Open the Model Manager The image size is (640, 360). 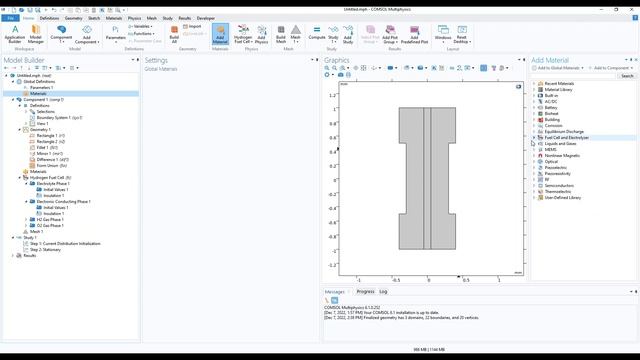(x=36, y=34)
